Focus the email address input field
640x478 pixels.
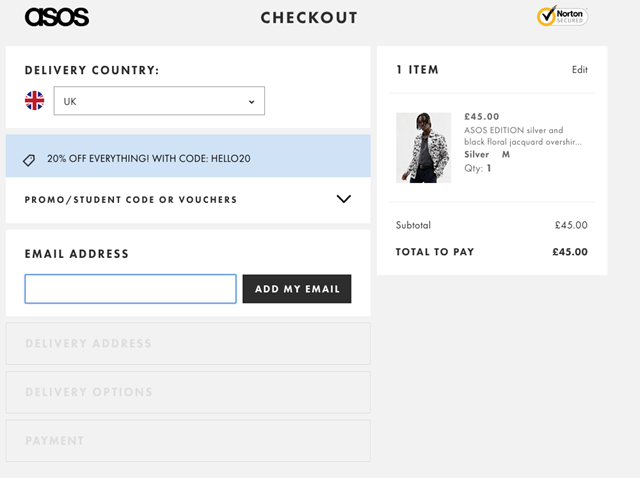(130, 289)
